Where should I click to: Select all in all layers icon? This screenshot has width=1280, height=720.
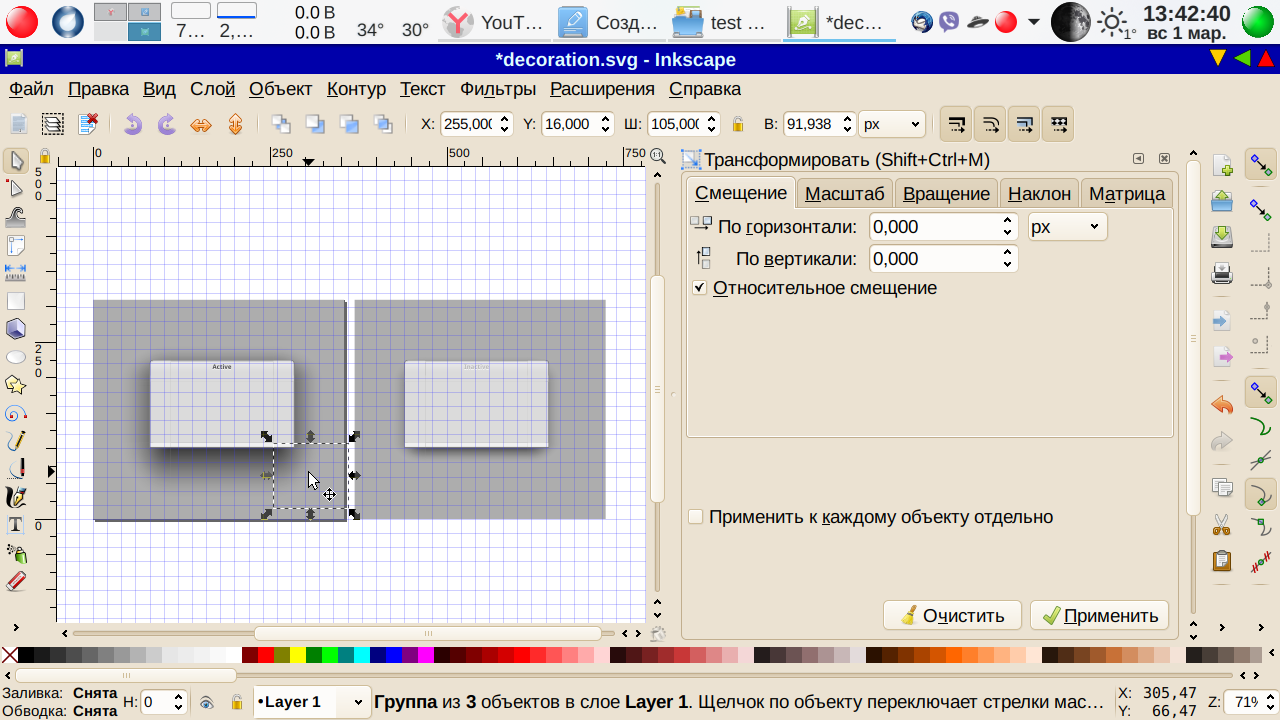coord(53,124)
